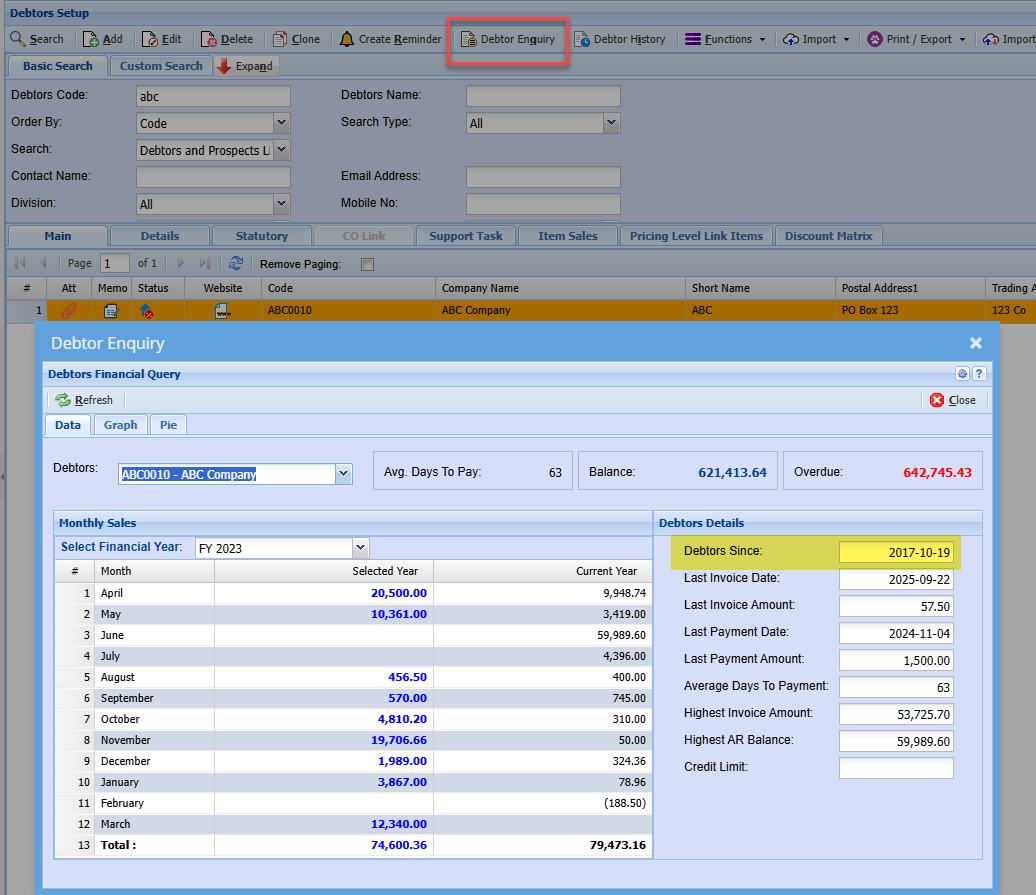Screen dimensions: 1036x895
Task: Click the Website icon in row 1
Action: 222,311
